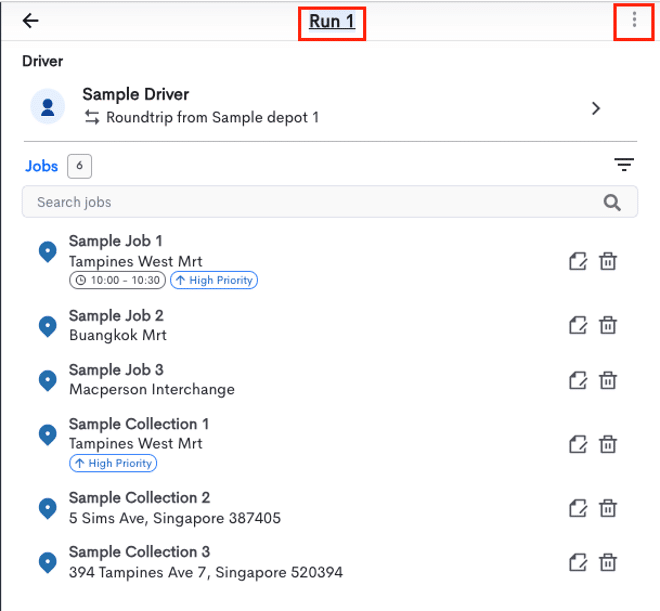
Task: Edit Sample Collection 2
Action: [578, 508]
